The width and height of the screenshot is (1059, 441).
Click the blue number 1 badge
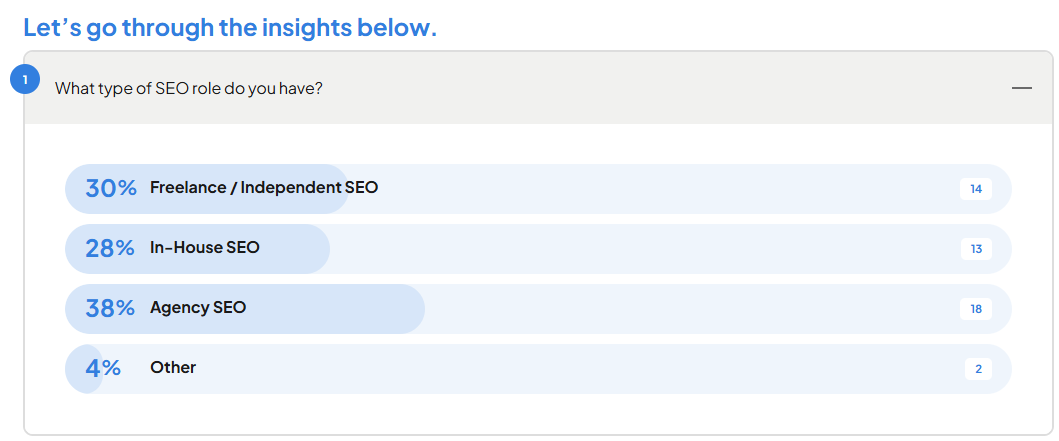(x=24, y=79)
